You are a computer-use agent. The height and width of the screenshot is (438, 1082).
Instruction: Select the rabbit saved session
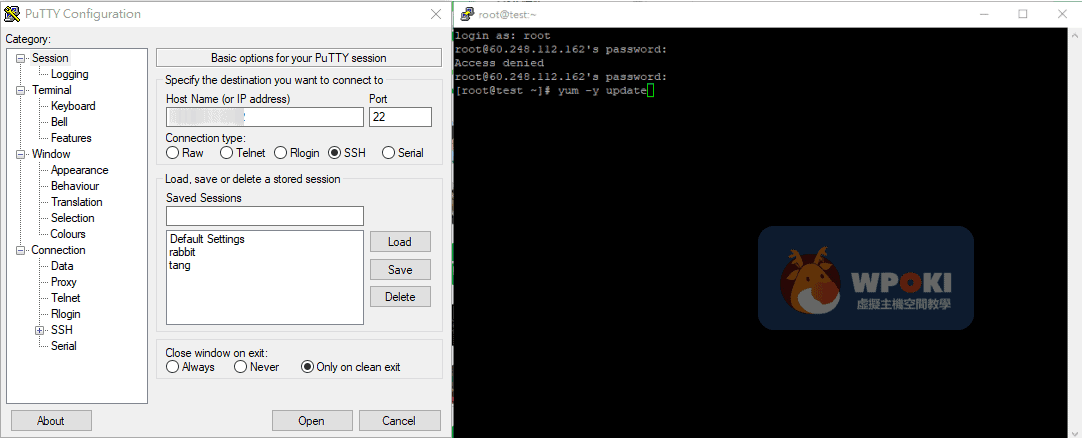(183, 252)
